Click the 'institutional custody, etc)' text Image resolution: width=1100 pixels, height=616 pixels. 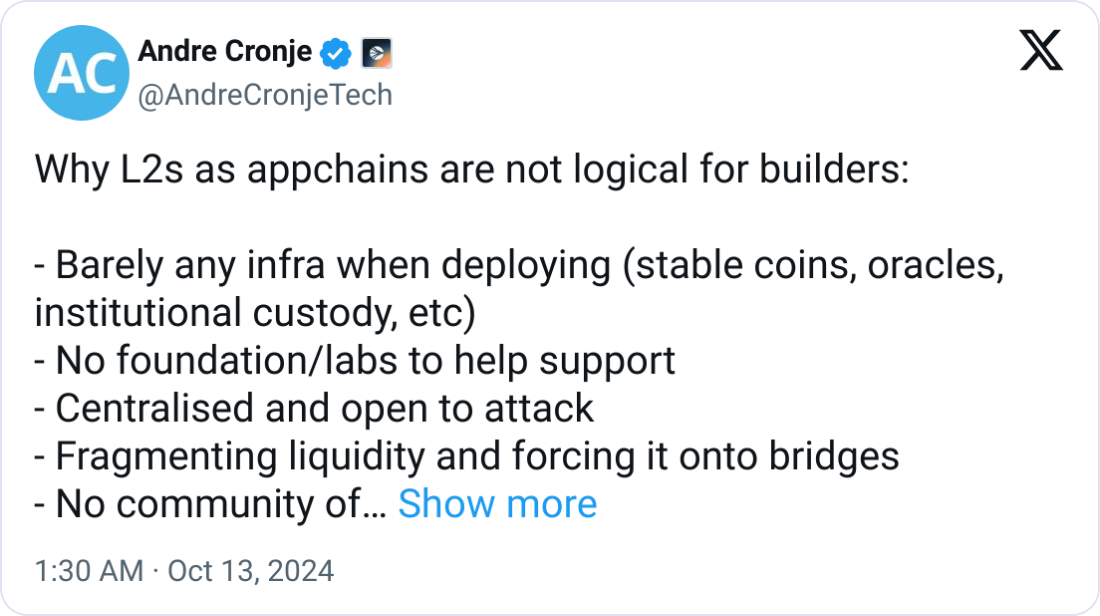click(255, 313)
